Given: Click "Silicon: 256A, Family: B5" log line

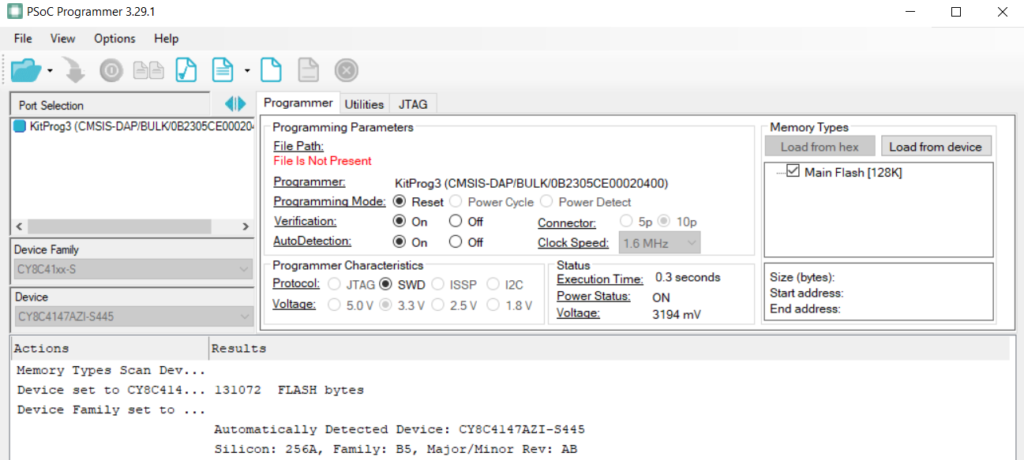Looking at the screenshot, I should [x=395, y=450].
